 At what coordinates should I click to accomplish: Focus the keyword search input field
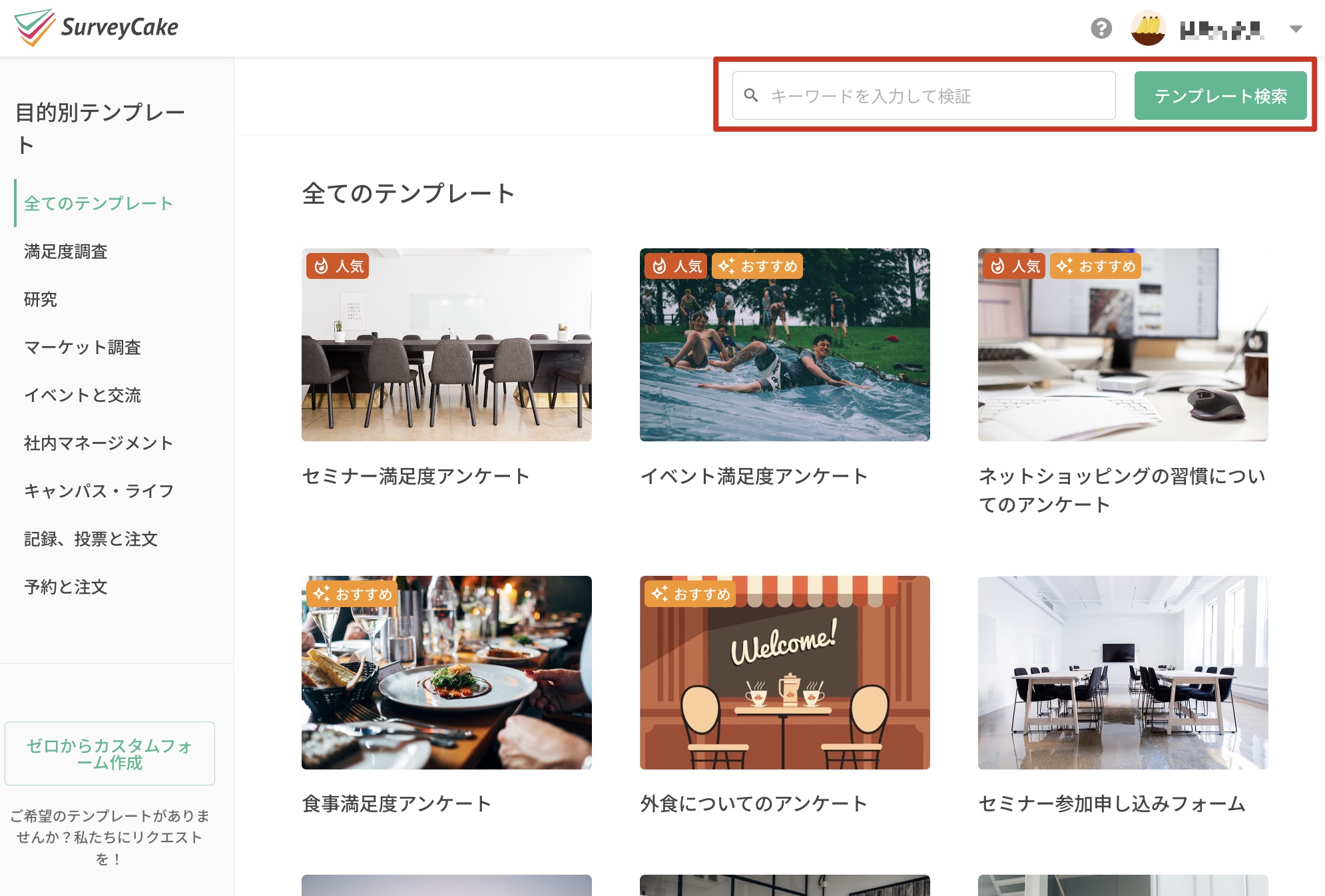click(x=924, y=96)
